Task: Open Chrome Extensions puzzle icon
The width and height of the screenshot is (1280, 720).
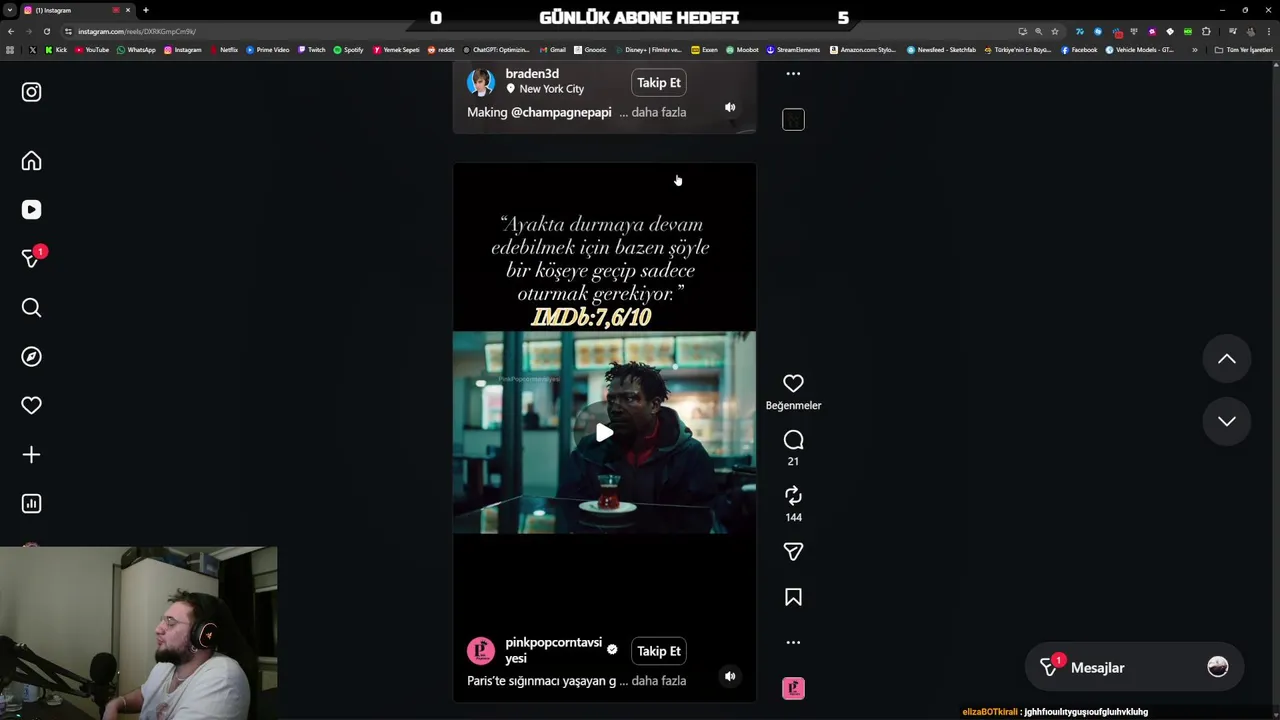Action: [x=1206, y=31]
